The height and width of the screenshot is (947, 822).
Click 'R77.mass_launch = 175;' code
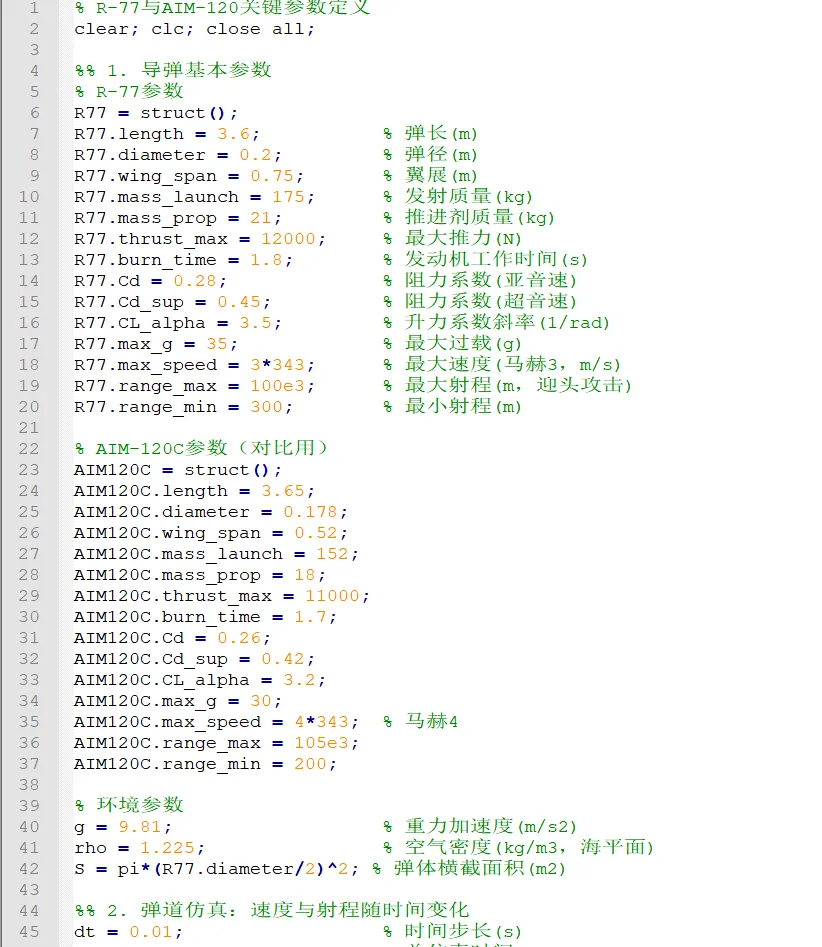point(194,197)
